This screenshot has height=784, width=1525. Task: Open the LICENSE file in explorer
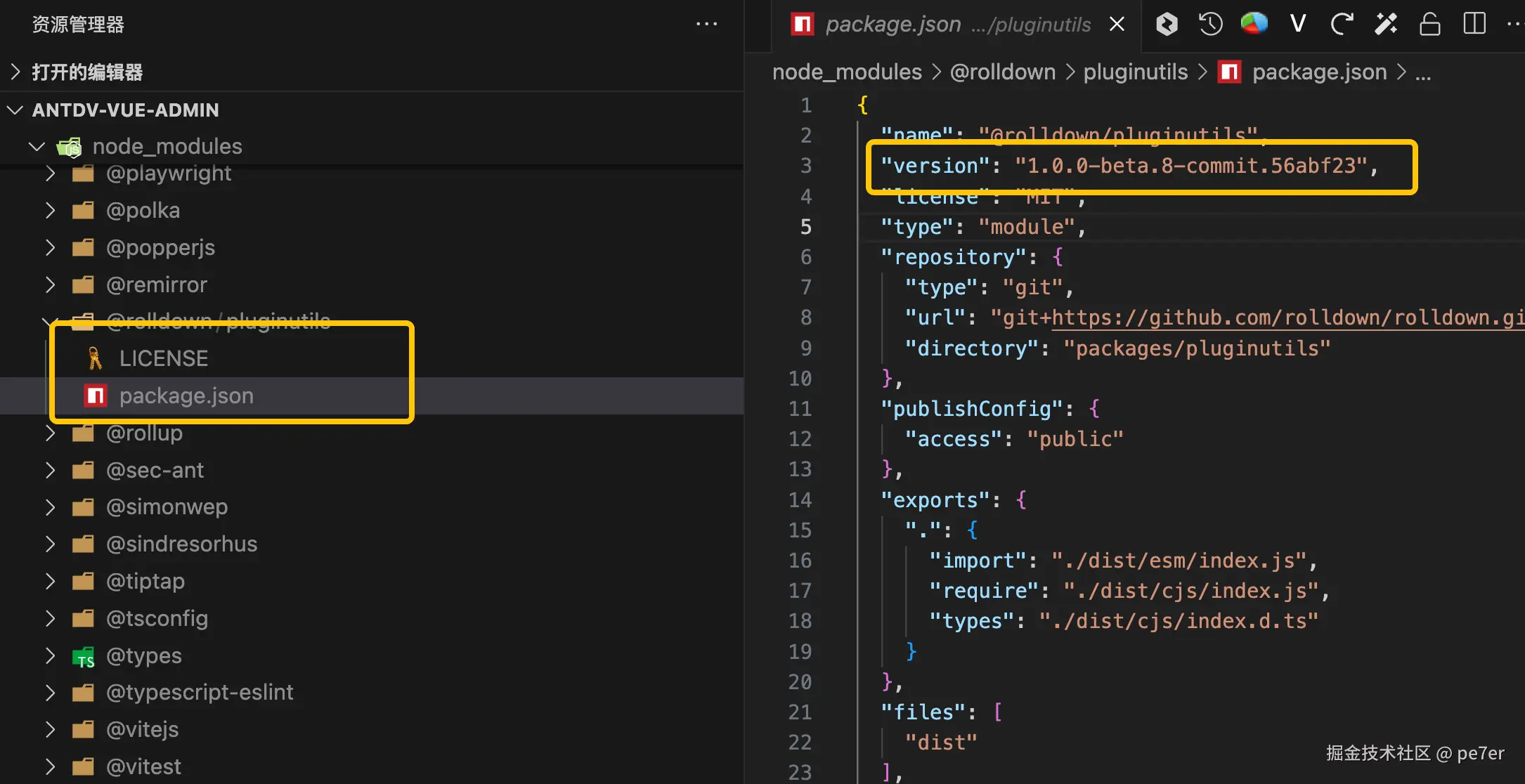click(163, 359)
